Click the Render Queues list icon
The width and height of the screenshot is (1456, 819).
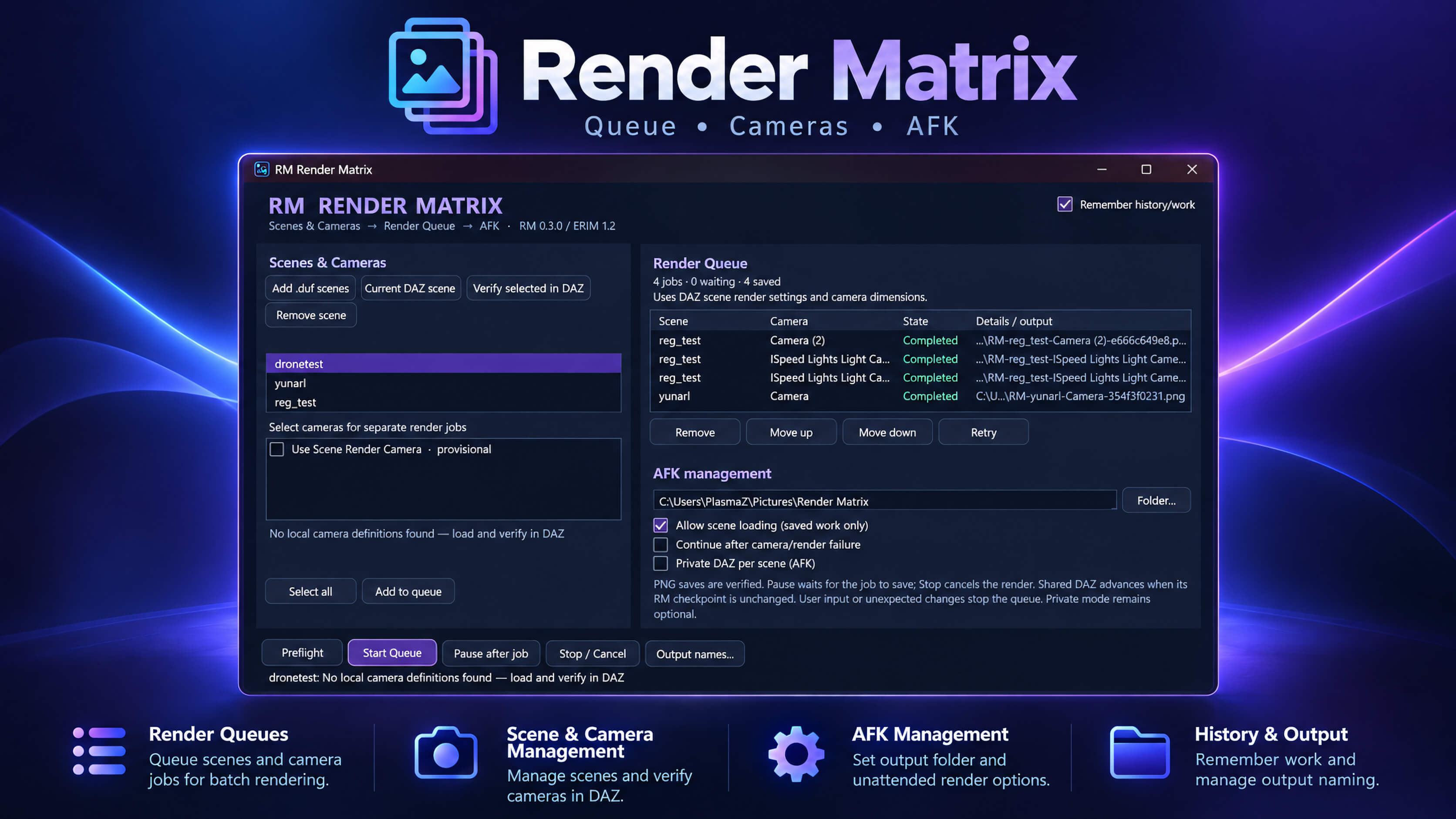[99, 751]
